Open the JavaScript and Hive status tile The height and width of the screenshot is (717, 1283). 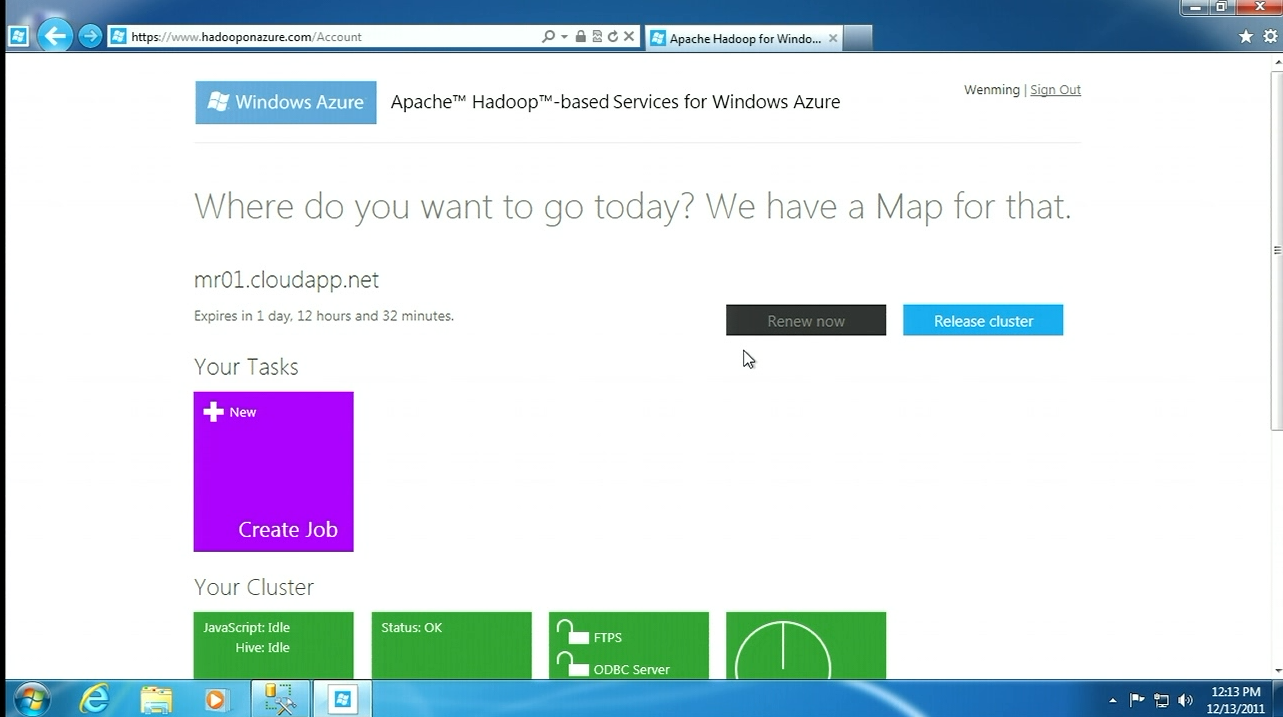pos(273,645)
